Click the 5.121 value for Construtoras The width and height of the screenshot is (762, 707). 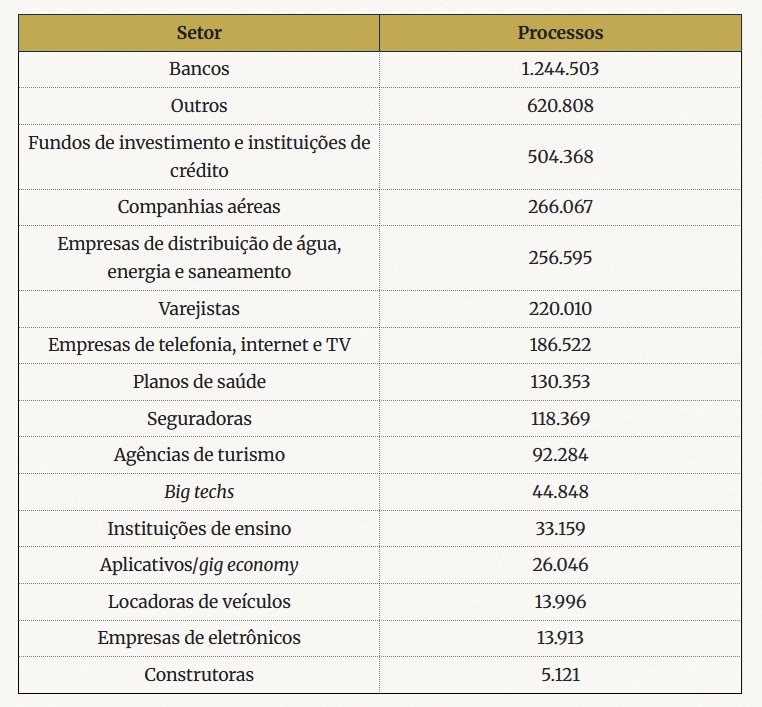pos(560,674)
